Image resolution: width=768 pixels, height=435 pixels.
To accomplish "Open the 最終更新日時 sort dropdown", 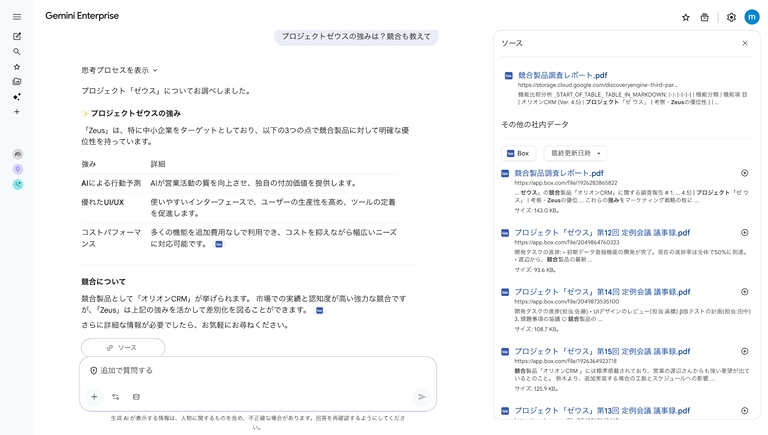I will pos(575,153).
